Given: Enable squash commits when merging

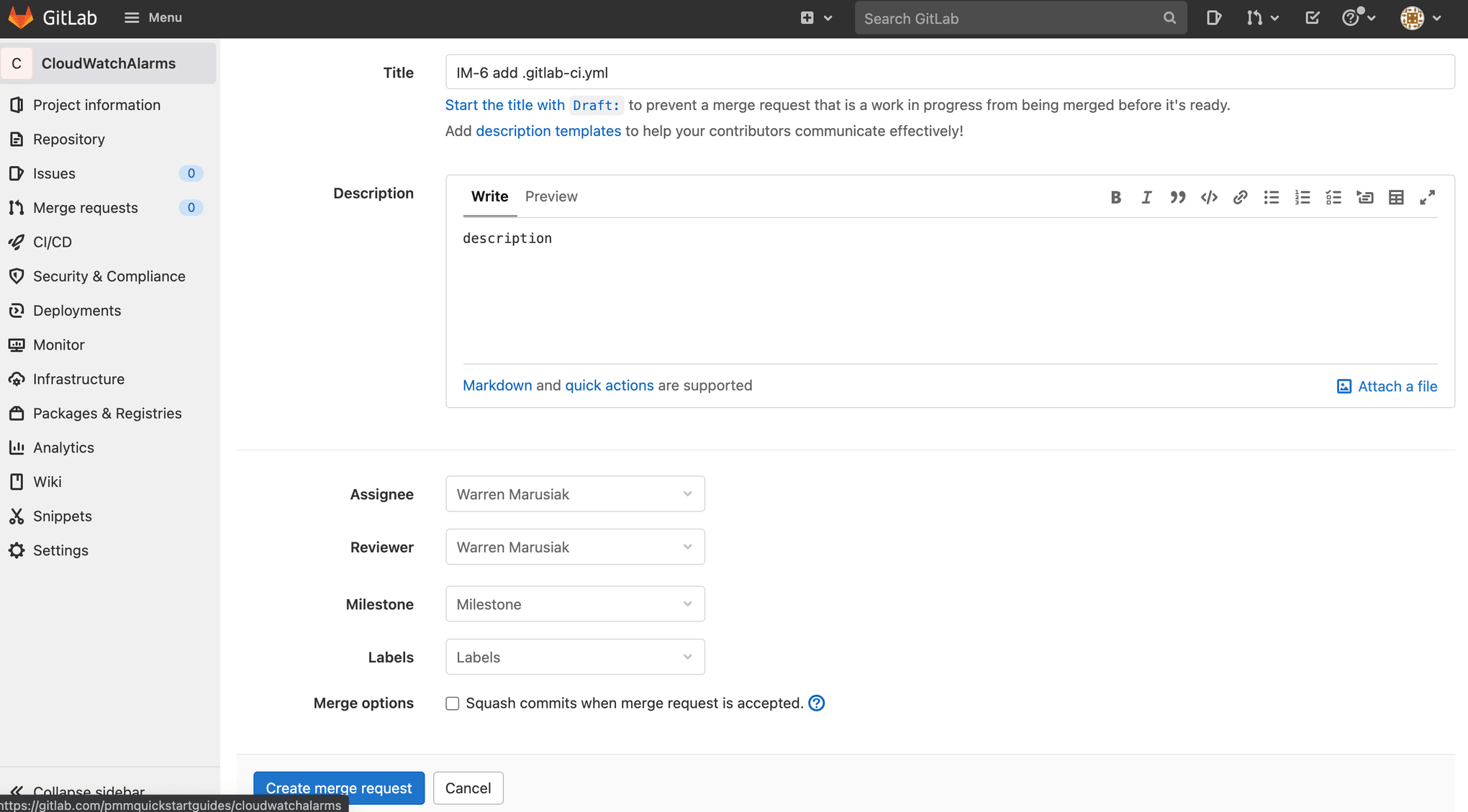Looking at the screenshot, I should point(452,703).
